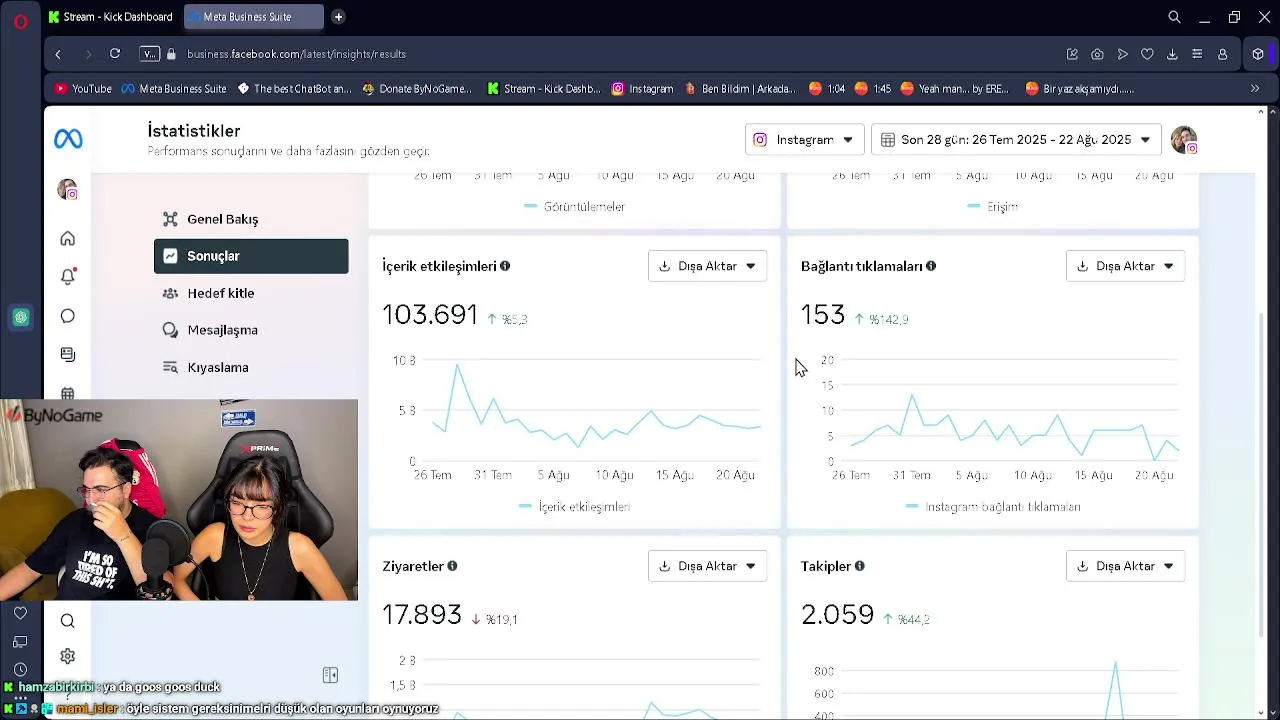The height and width of the screenshot is (720, 1280).
Task: Open the browser downloads panel
Action: tap(1172, 54)
